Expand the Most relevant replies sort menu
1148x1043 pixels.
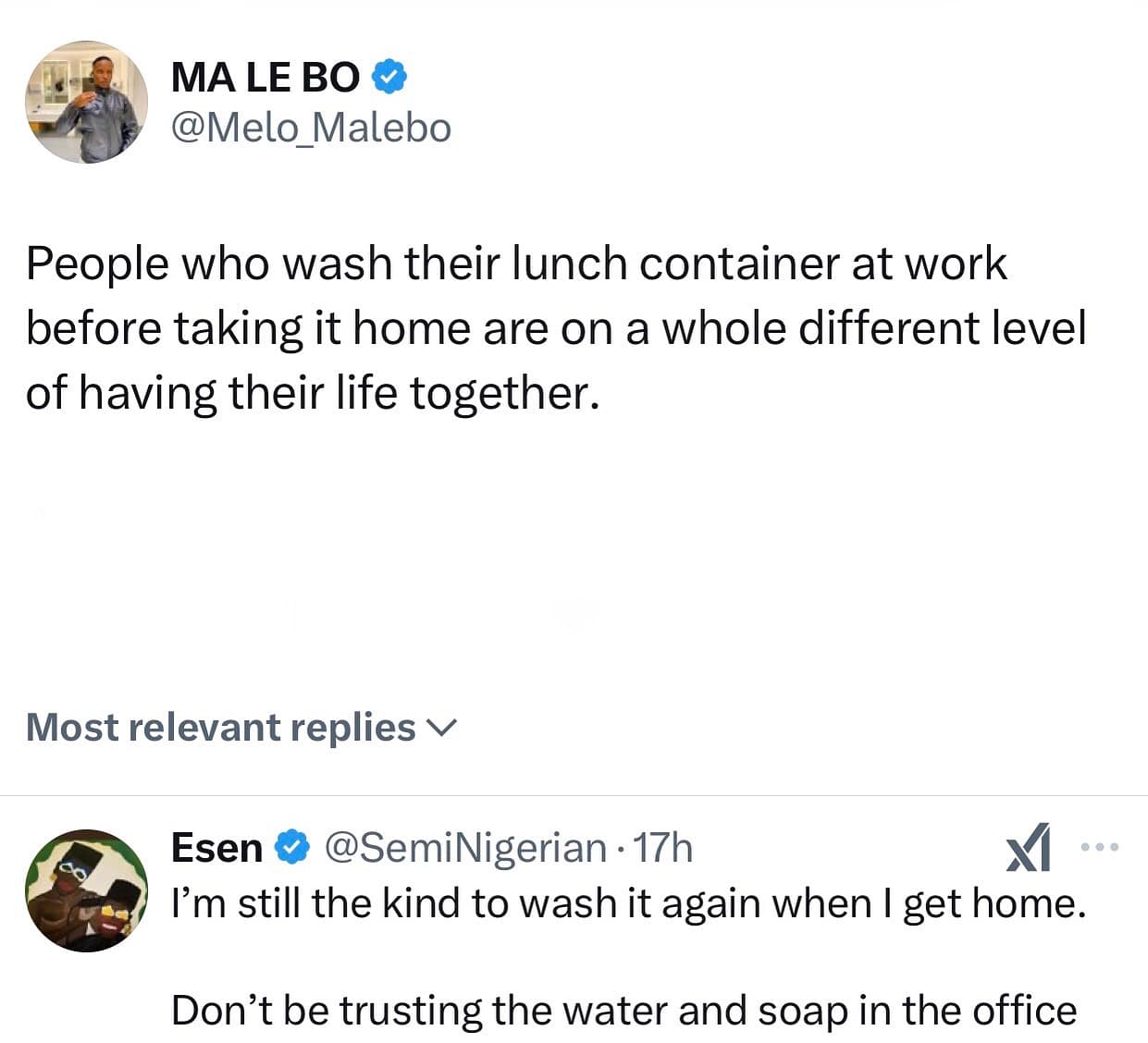(221, 728)
